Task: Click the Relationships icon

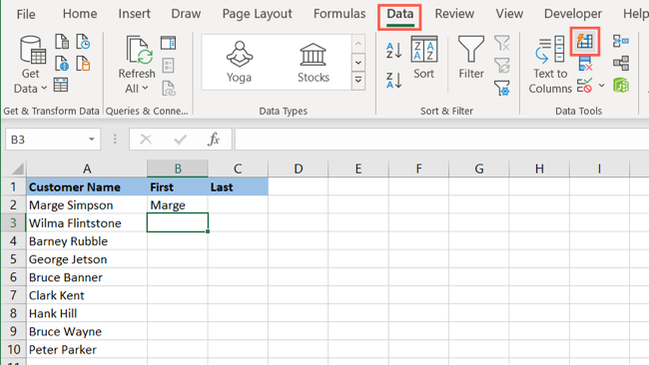Action: [621, 63]
